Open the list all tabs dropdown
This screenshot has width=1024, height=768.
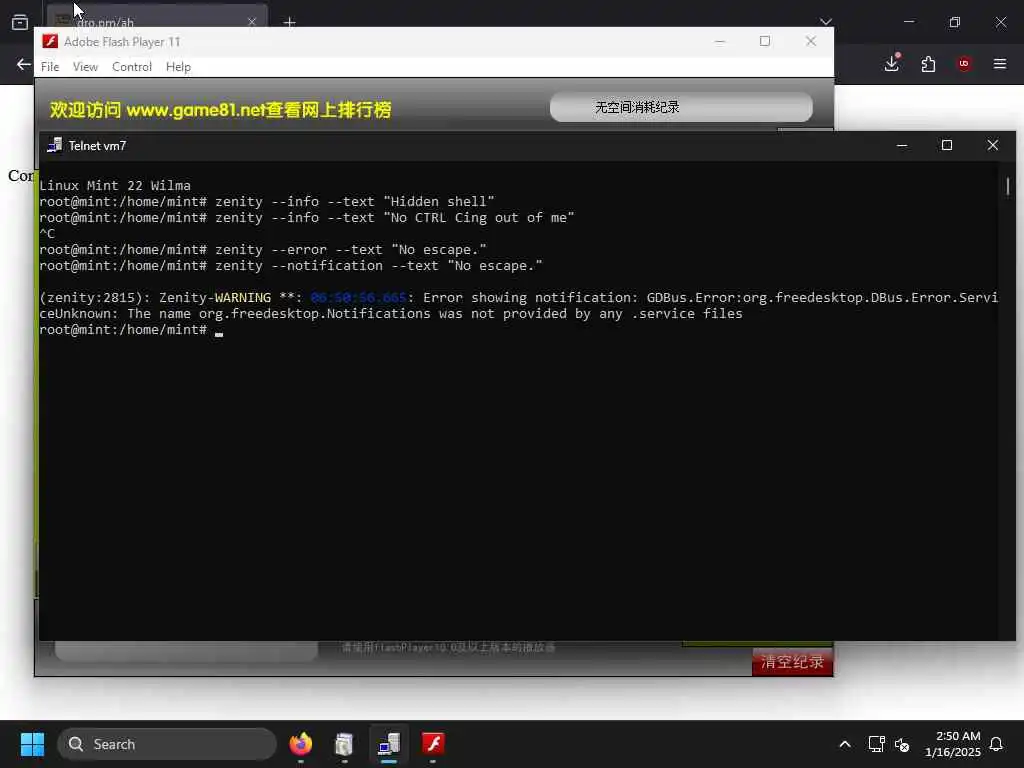point(826,22)
